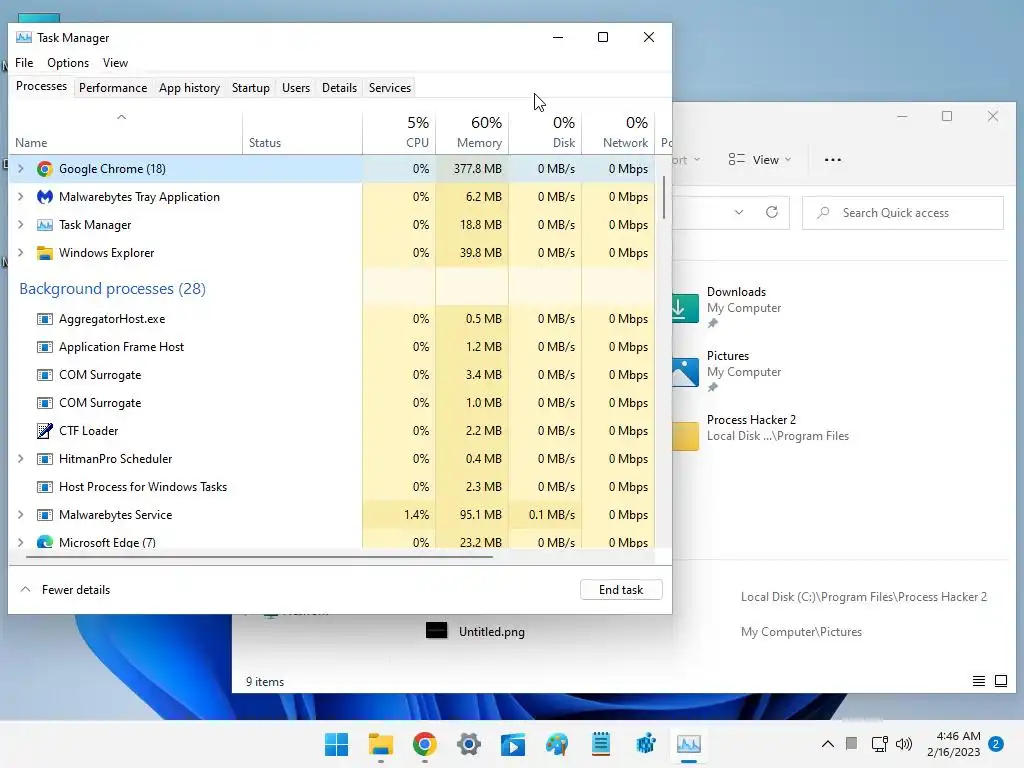This screenshot has width=1024, height=768.
Task: Open the clock and date in tray
Action: pos(953,744)
